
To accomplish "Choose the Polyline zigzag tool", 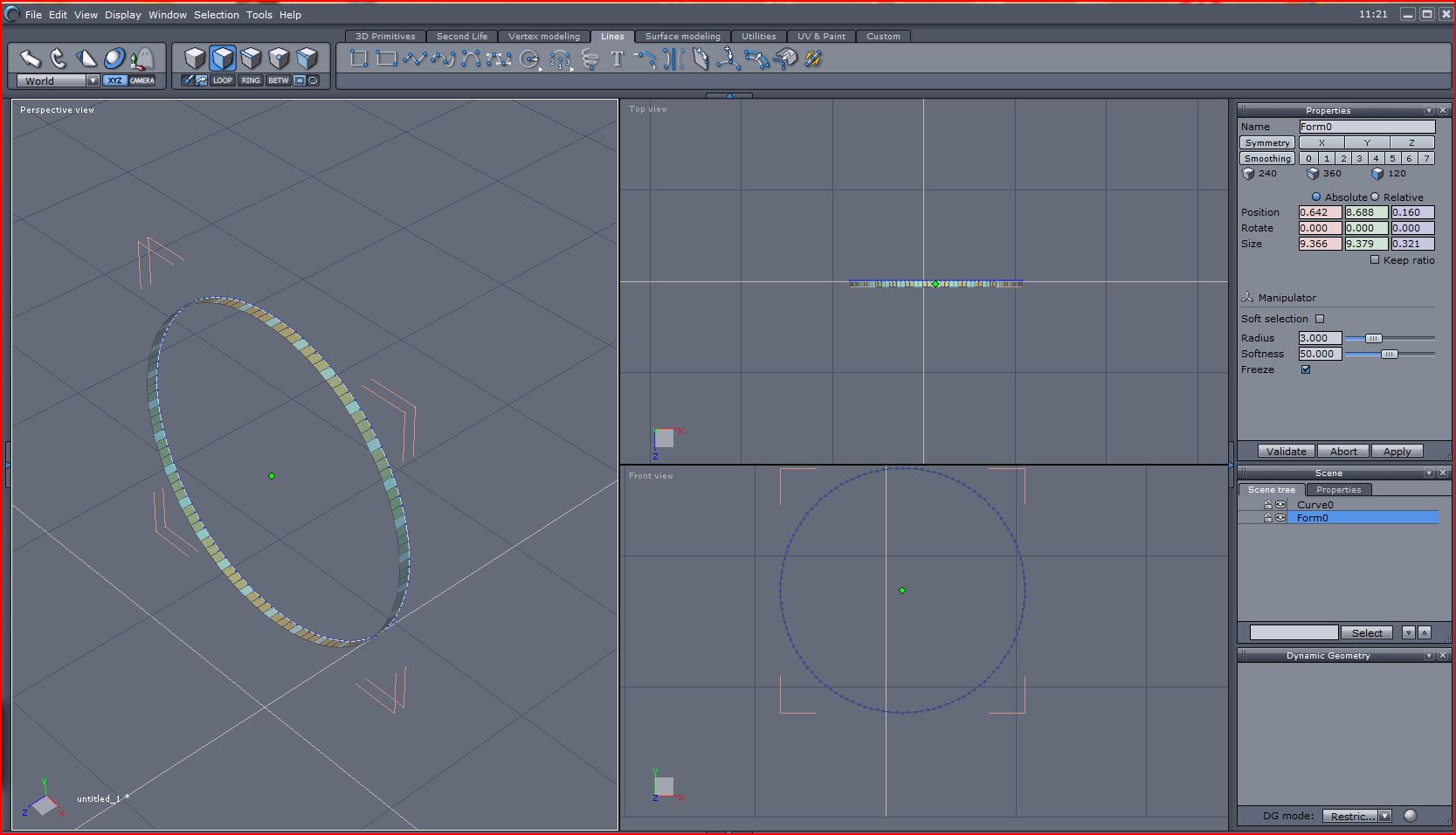I will (x=414, y=59).
